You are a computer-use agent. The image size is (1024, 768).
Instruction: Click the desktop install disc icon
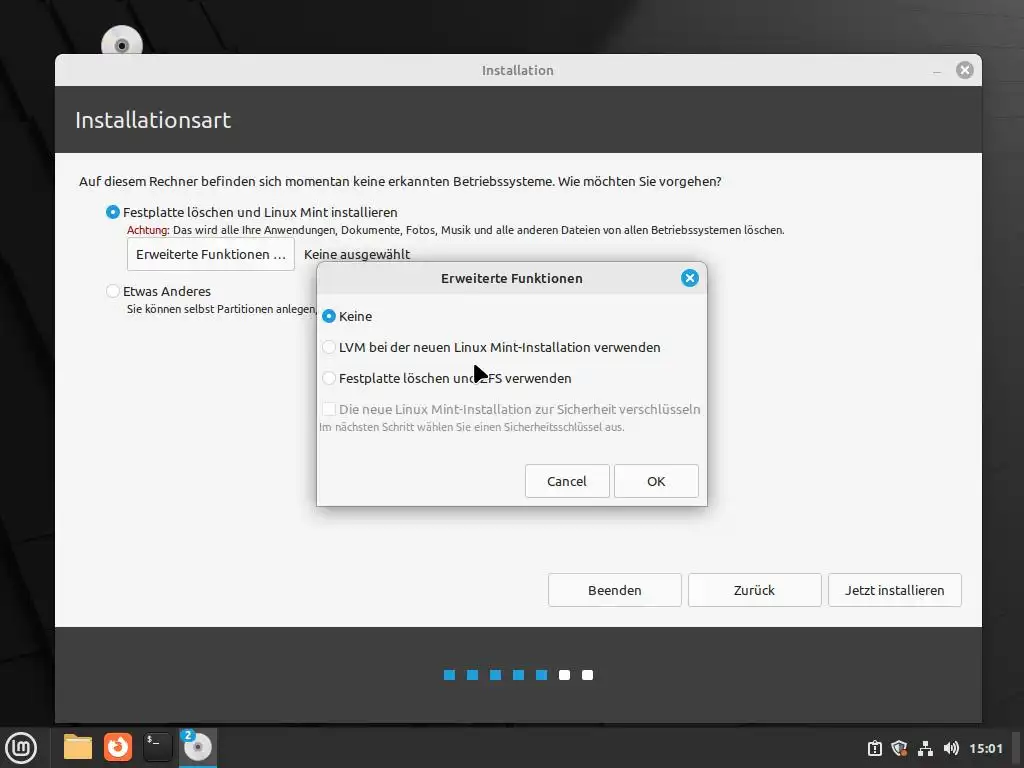(121, 40)
